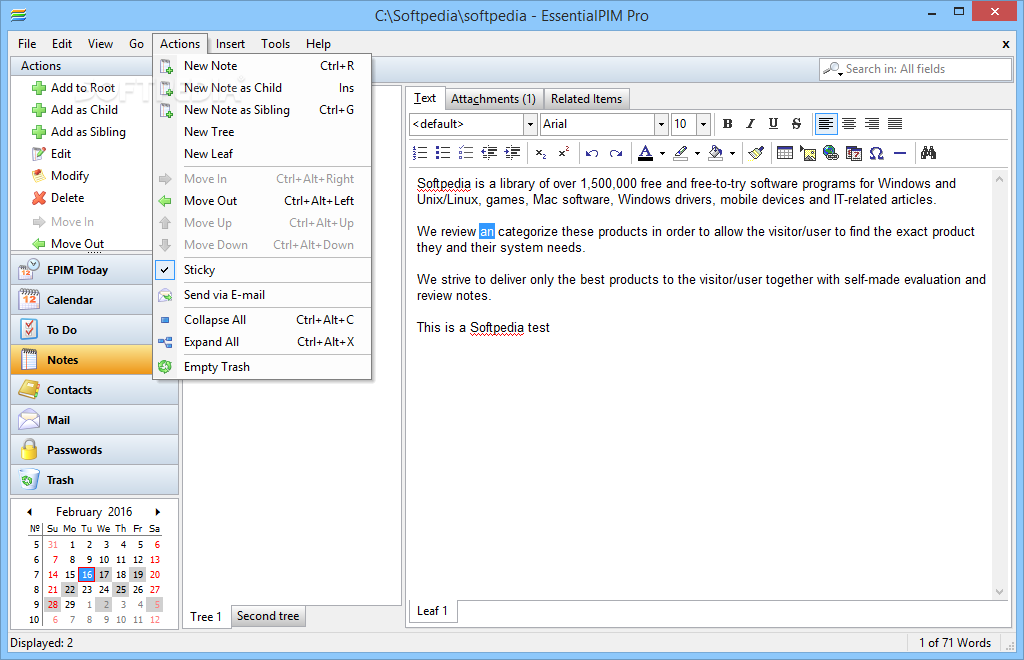1024x660 pixels.
Task: Select Collapse All menu entry
Action: coord(263,320)
